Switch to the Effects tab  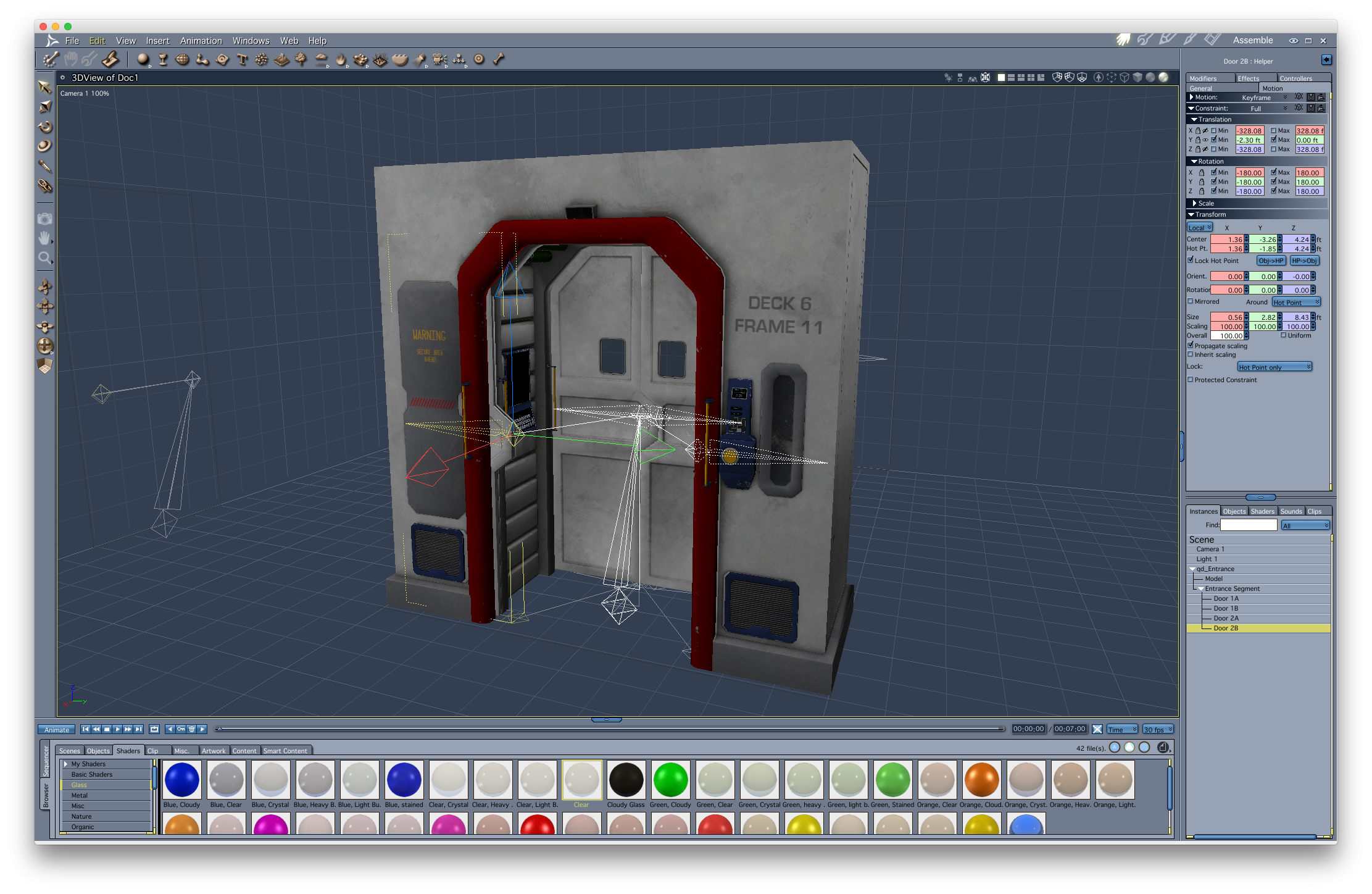coord(1249,78)
